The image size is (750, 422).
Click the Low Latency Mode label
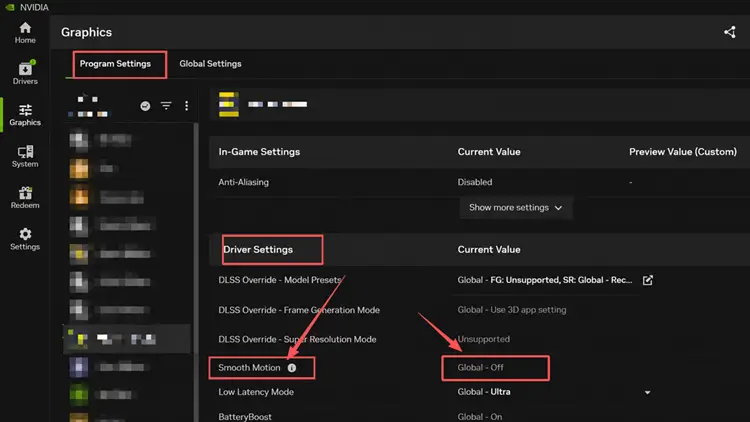[x=256, y=392]
